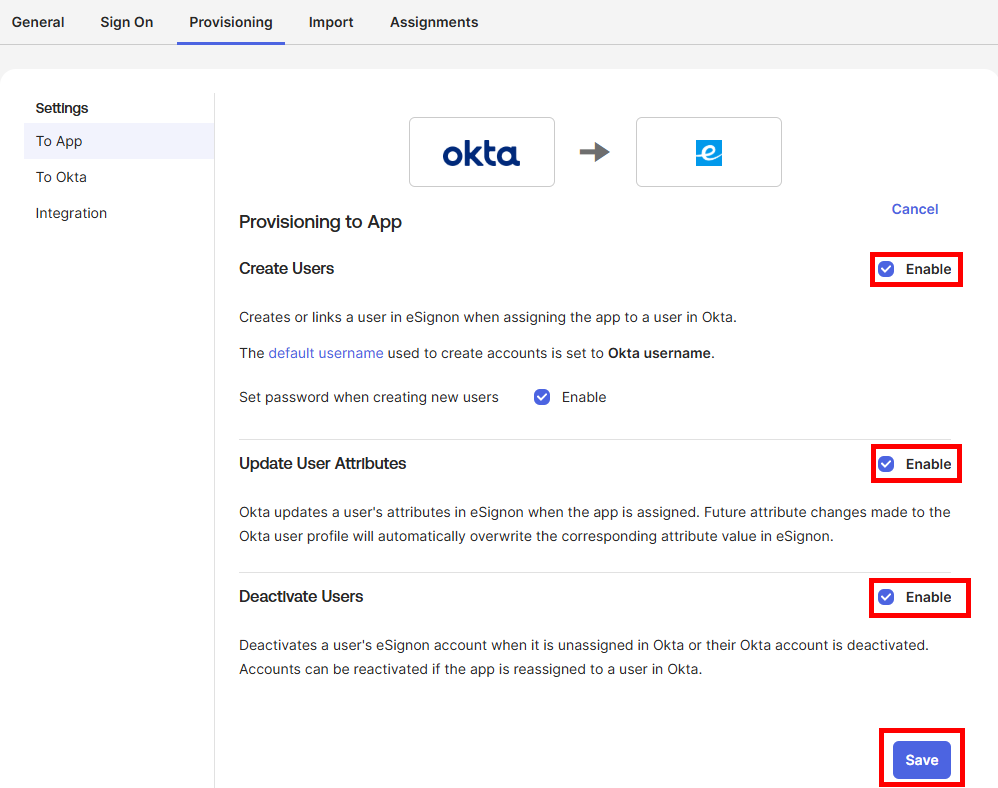Click the Provisioning to App heading
The image size is (998, 788).
(320, 222)
